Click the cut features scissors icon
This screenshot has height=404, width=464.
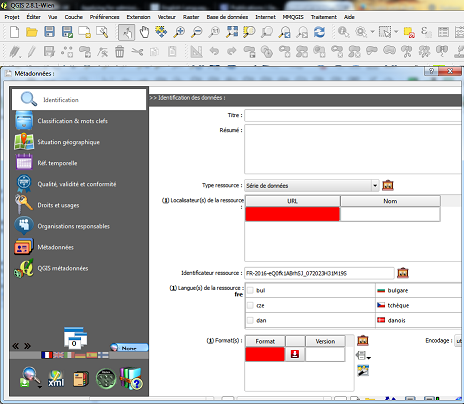pyautogui.click(x=137, y=52)
